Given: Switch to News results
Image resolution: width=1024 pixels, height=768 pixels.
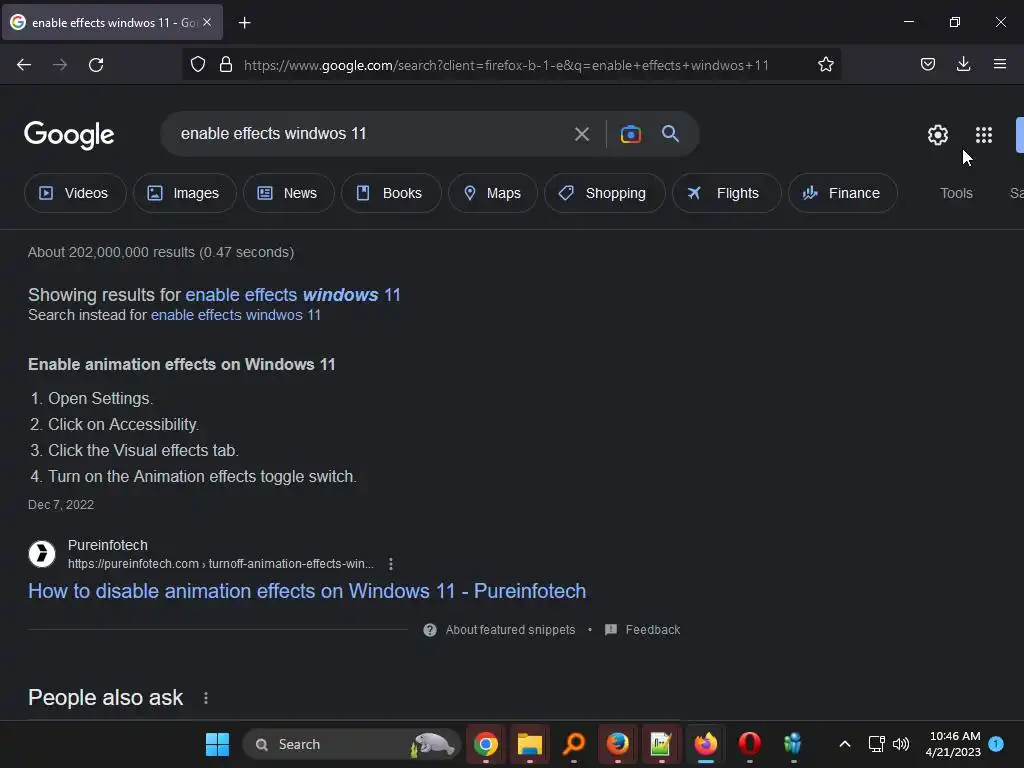Looking at the screenshot, I should click(x=289, y=193).
